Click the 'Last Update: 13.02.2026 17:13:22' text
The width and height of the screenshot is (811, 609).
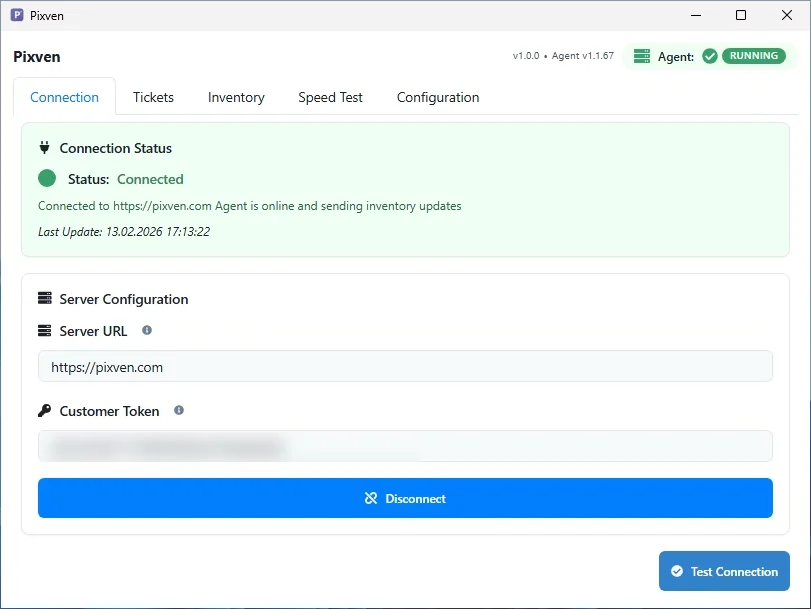pyautogui.click(x=124, y=231)
